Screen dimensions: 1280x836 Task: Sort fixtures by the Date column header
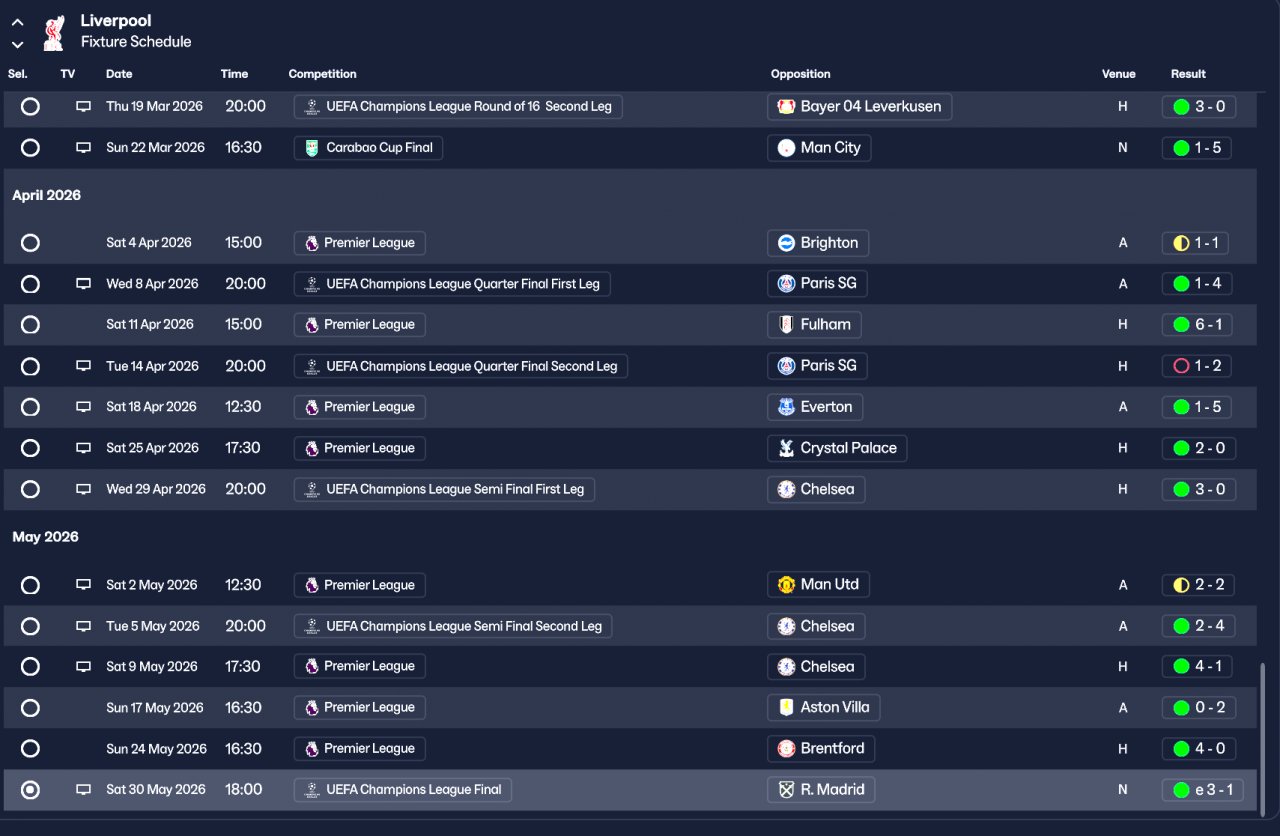tap(119, 74)
